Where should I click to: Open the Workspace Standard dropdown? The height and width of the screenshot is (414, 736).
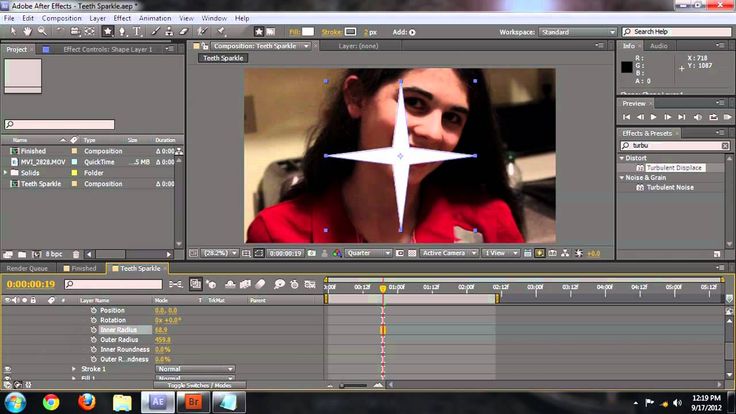pyautogui.click(x=577, y=32)
